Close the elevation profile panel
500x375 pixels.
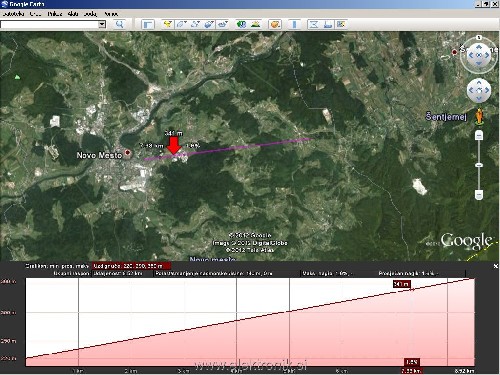point(495,266)
